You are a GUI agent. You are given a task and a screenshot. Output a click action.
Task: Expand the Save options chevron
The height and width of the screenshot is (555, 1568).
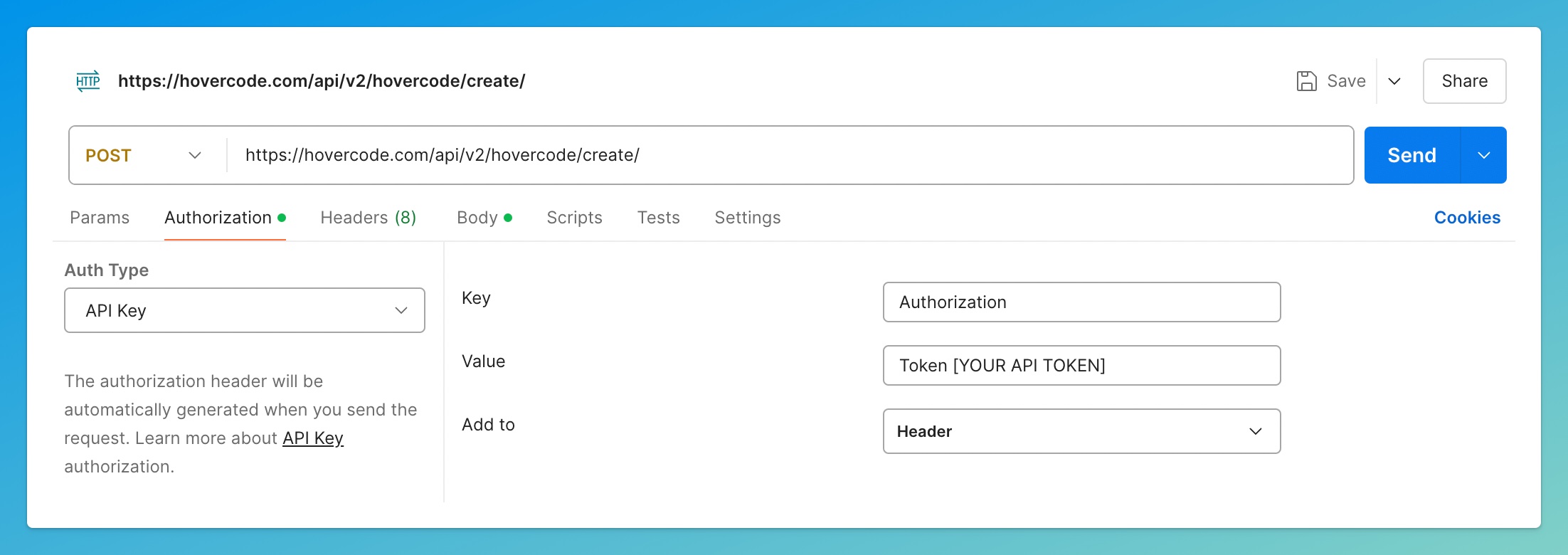(1394, 81)
